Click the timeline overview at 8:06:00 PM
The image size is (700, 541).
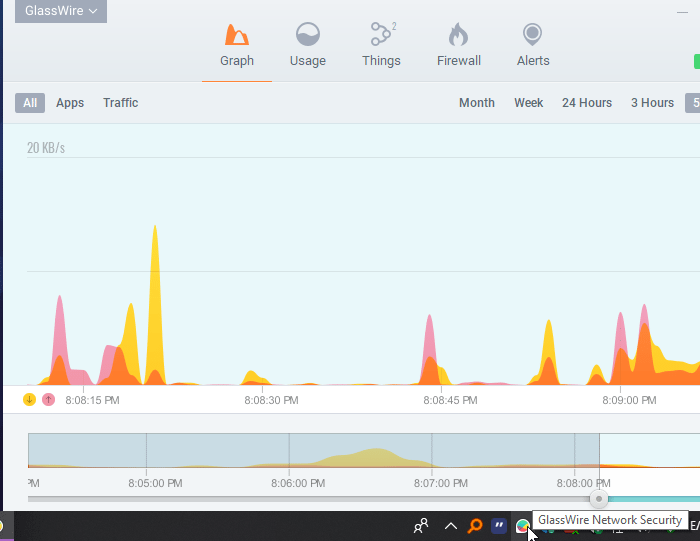click(289, 451)
